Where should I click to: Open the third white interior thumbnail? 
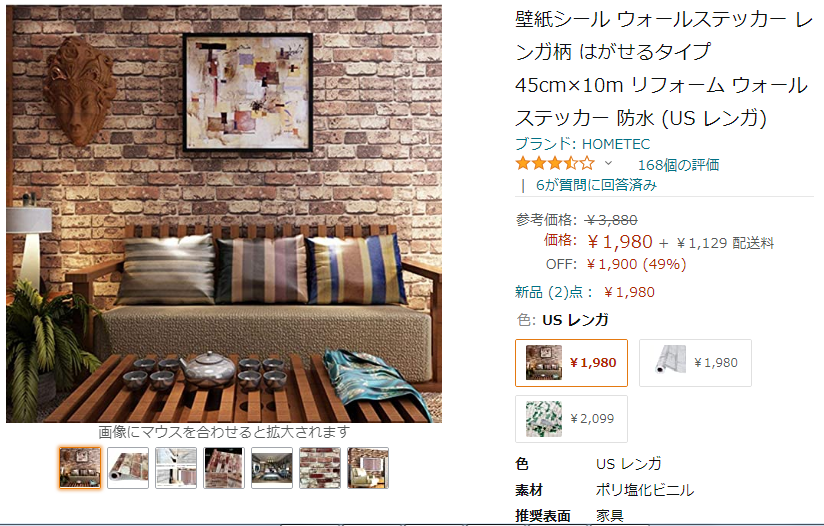coord(176,468)
